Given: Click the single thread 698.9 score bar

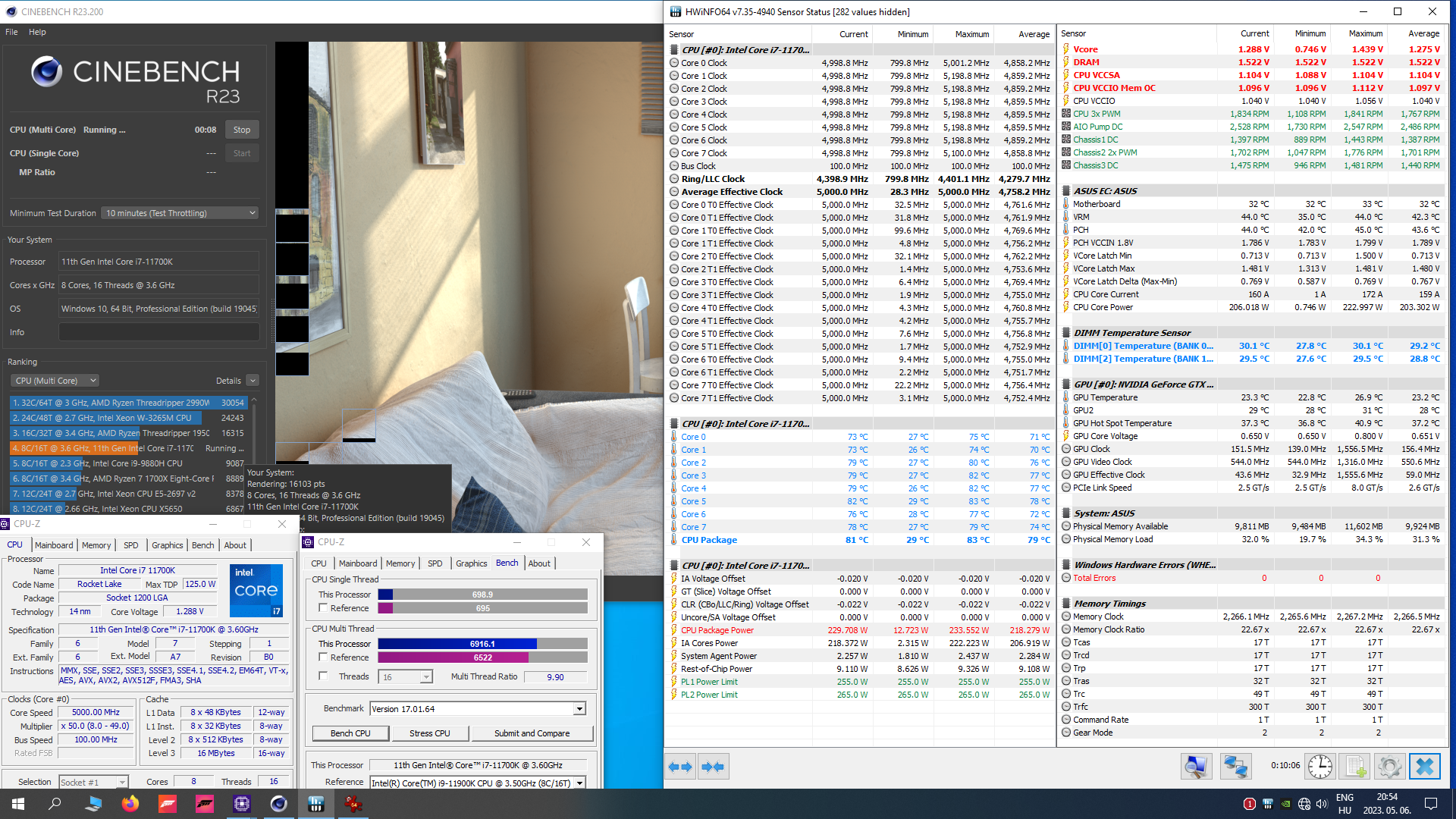Looking at the screenshot, I should pos(482,595).
